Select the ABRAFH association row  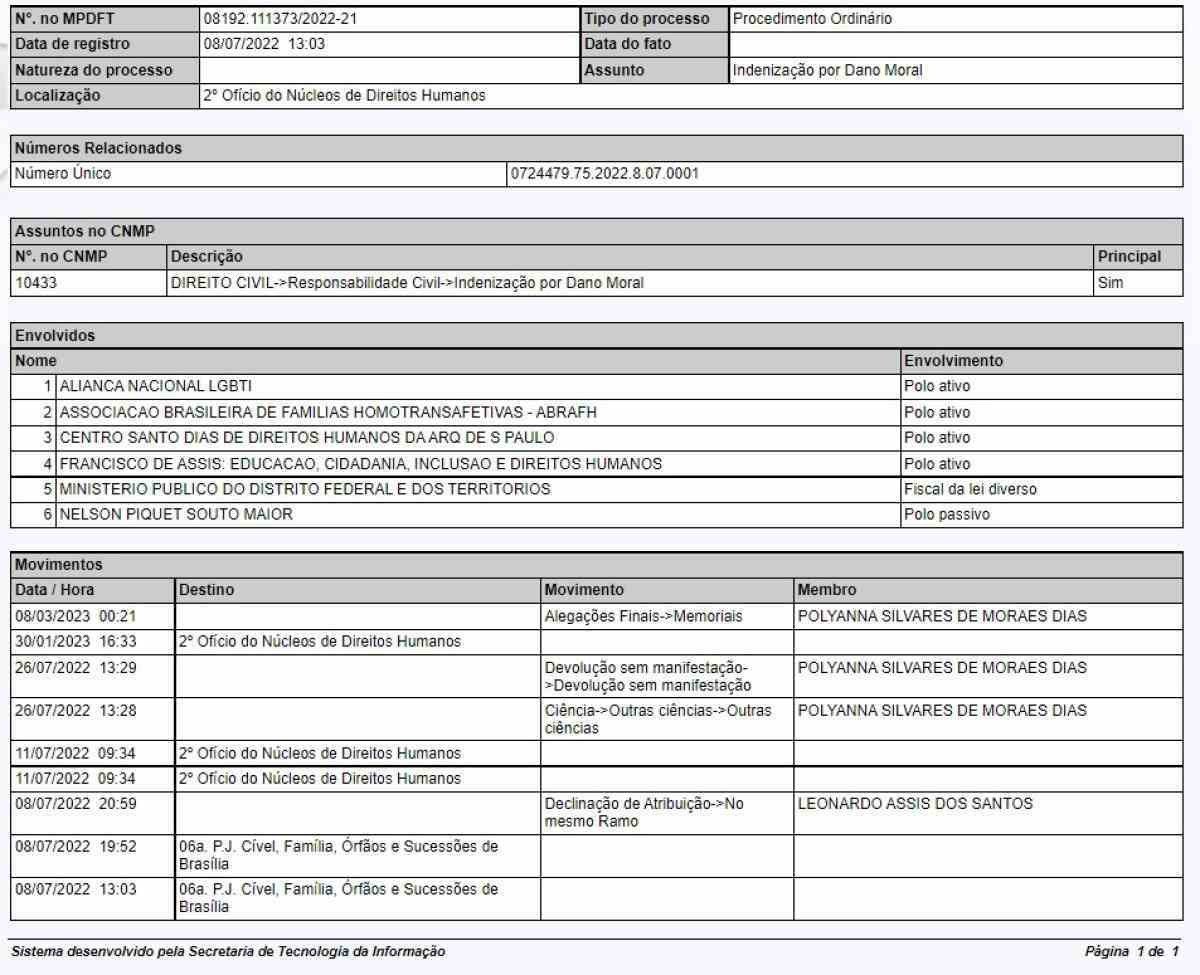click(329, 411)
